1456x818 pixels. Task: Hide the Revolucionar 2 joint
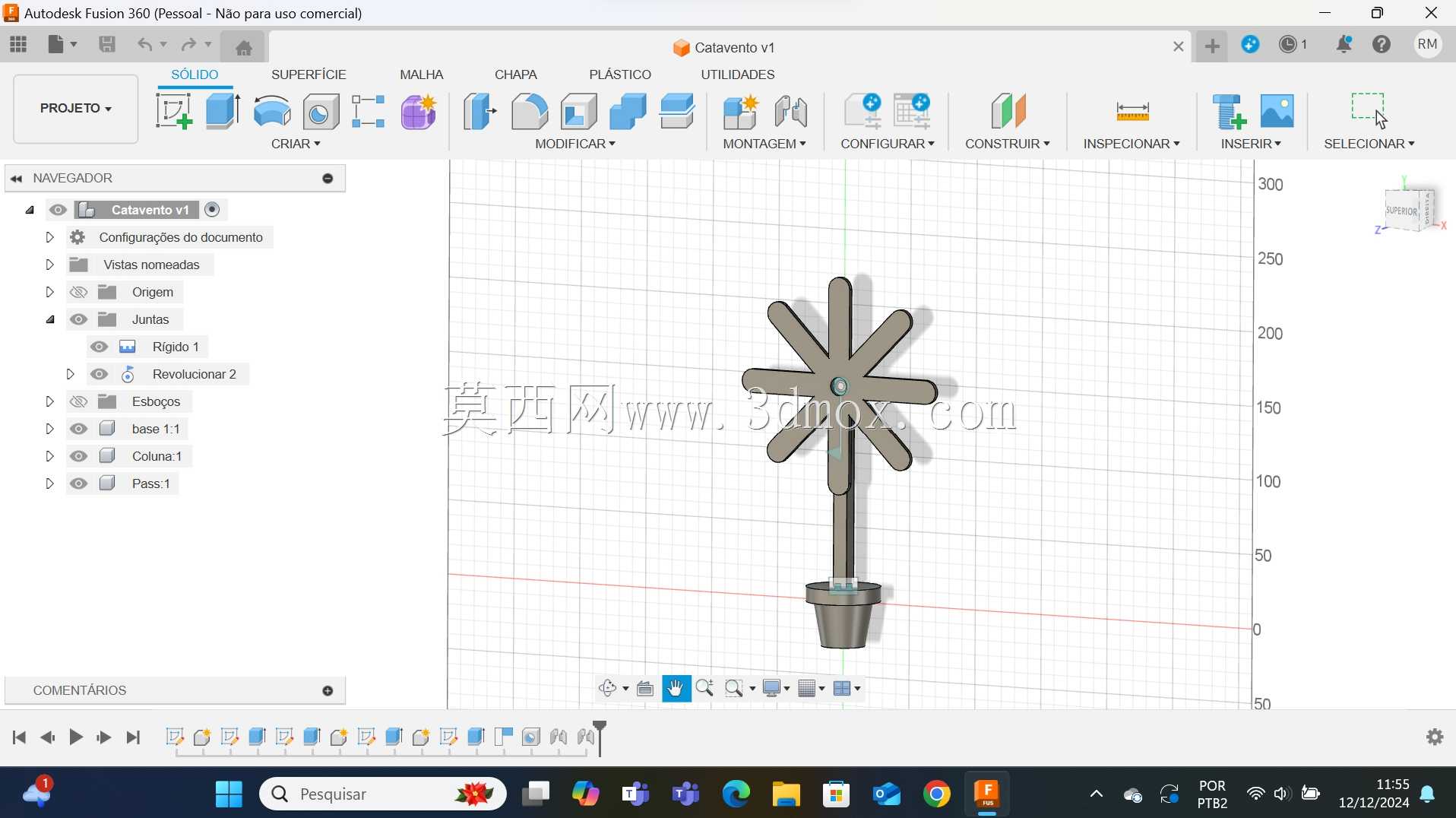point(99,374)
